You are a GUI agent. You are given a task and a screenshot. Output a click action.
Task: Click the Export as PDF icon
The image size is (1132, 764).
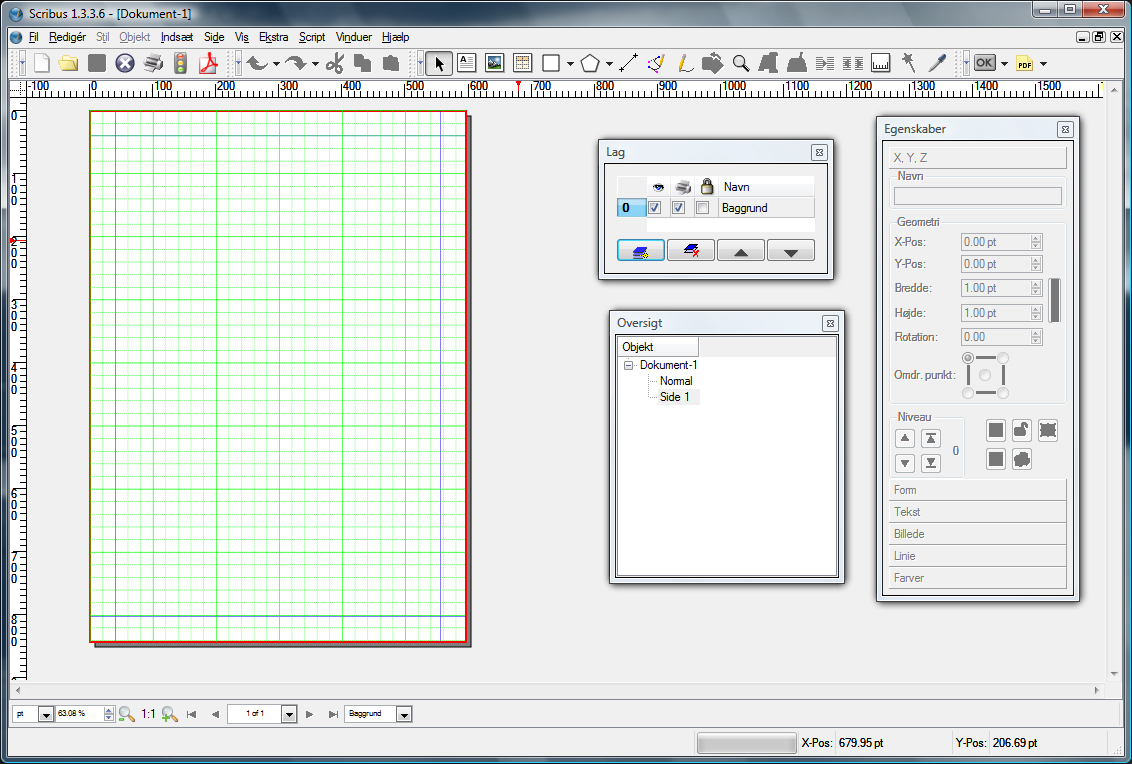(x=209, y=63)
